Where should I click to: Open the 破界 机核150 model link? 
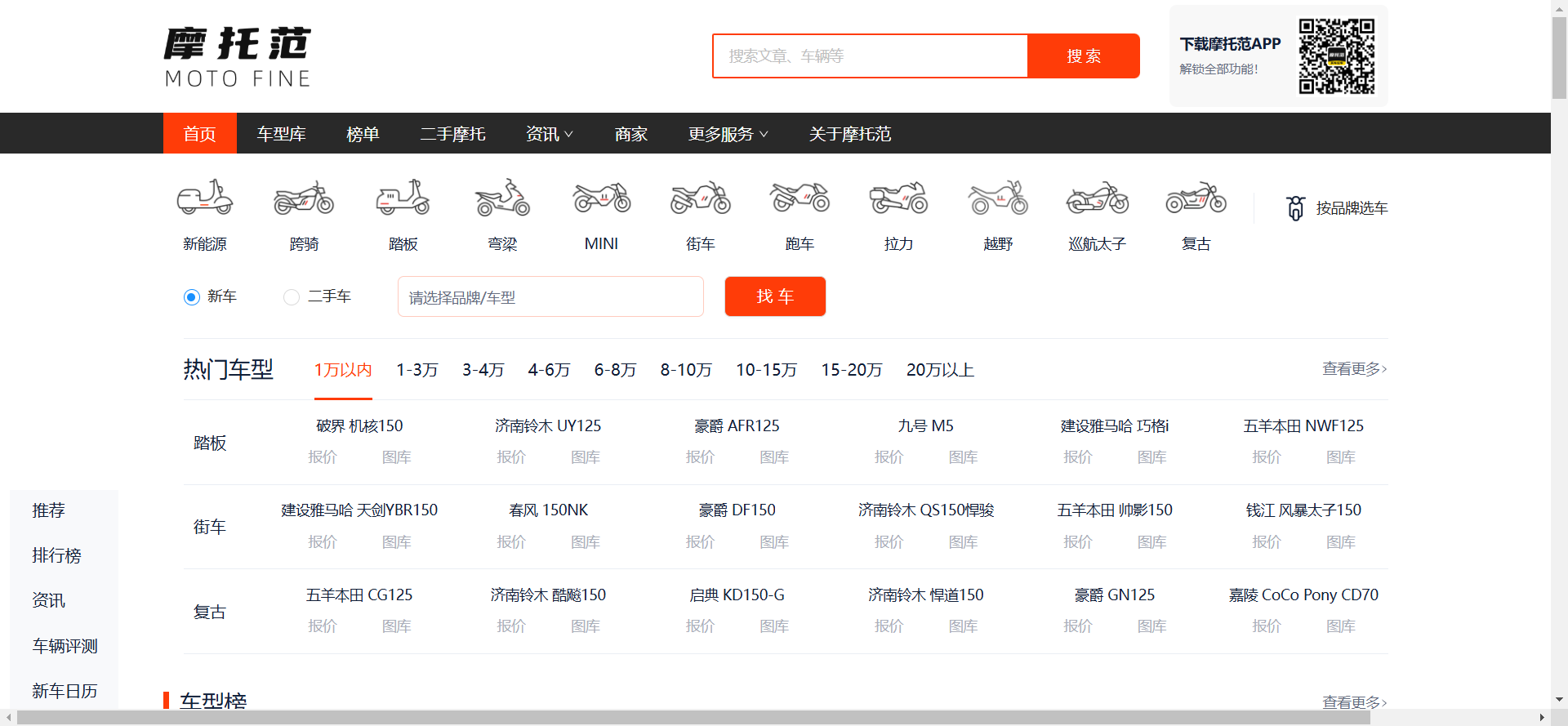359,425
